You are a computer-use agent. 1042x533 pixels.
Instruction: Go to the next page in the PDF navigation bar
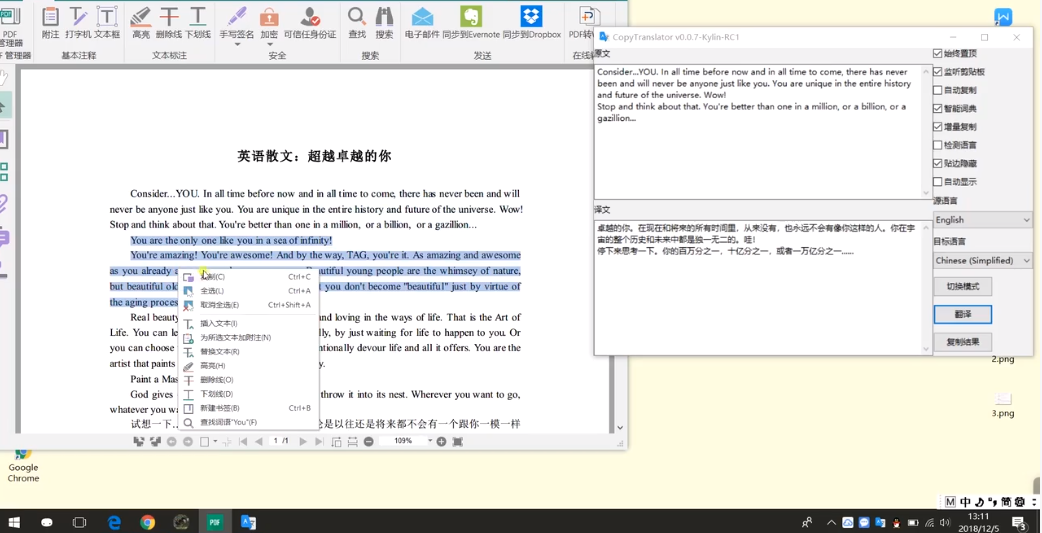click(303, 441)
